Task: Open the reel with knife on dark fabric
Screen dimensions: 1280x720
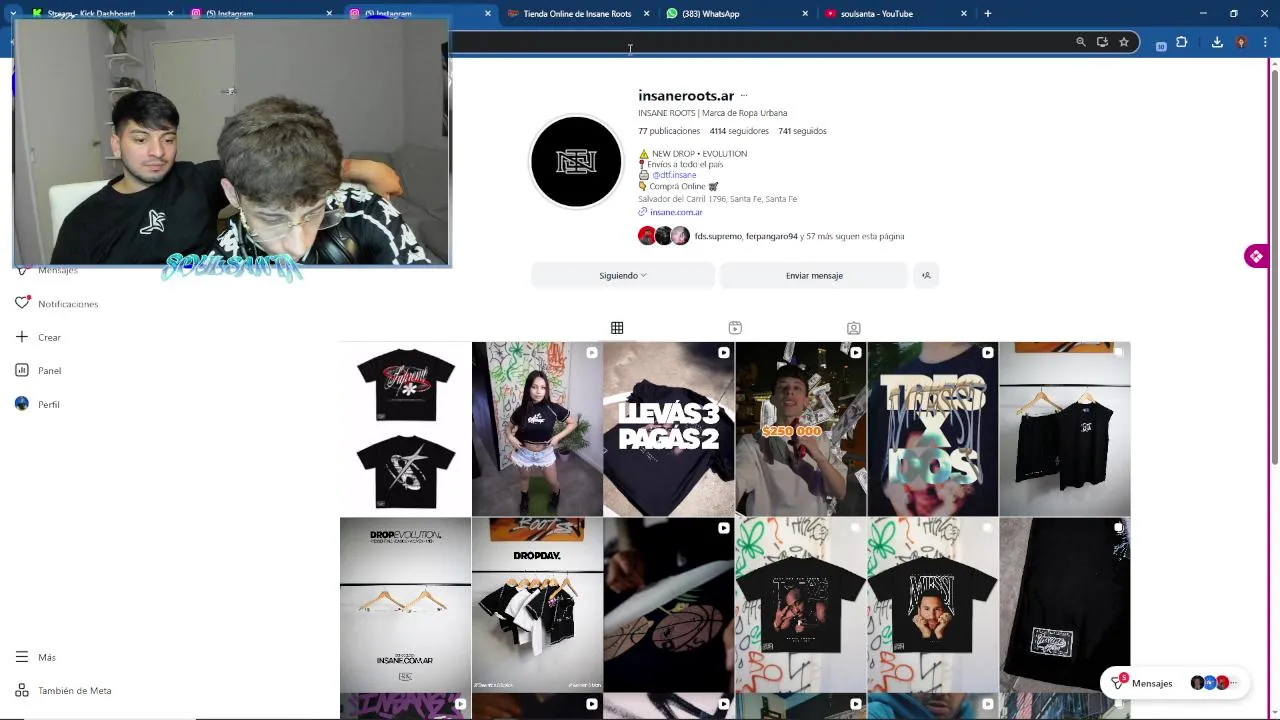Action: click(669, 605)
